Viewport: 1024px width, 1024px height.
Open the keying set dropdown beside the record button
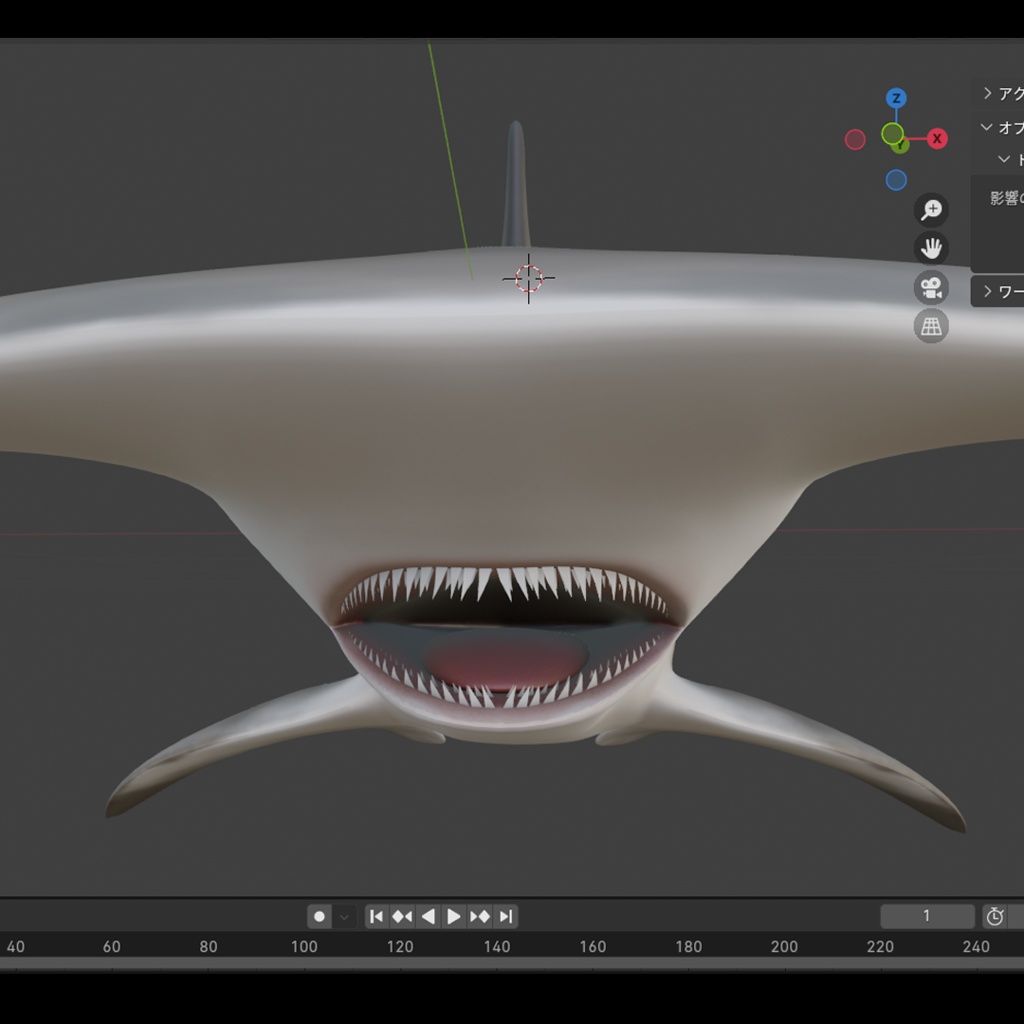coord(344,915)
